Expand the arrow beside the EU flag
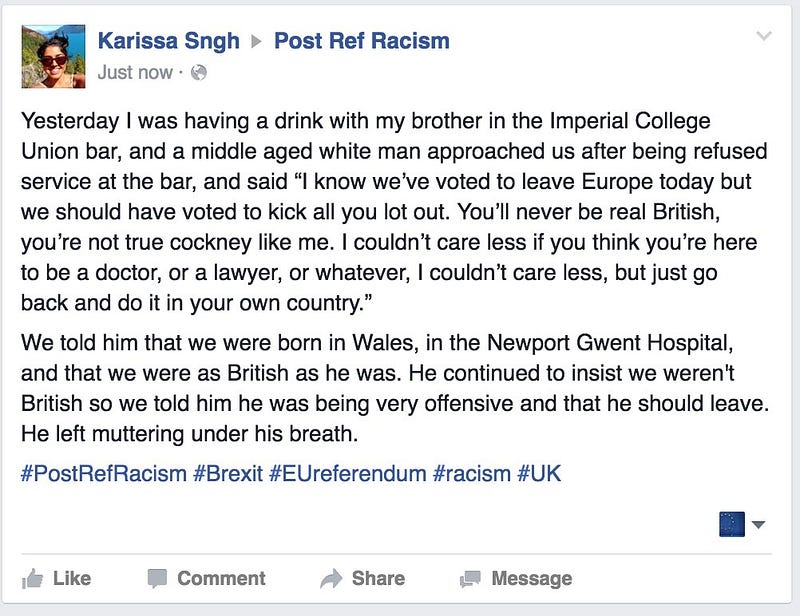This screenshot has height=616, width=800. [x=758, y=524]
